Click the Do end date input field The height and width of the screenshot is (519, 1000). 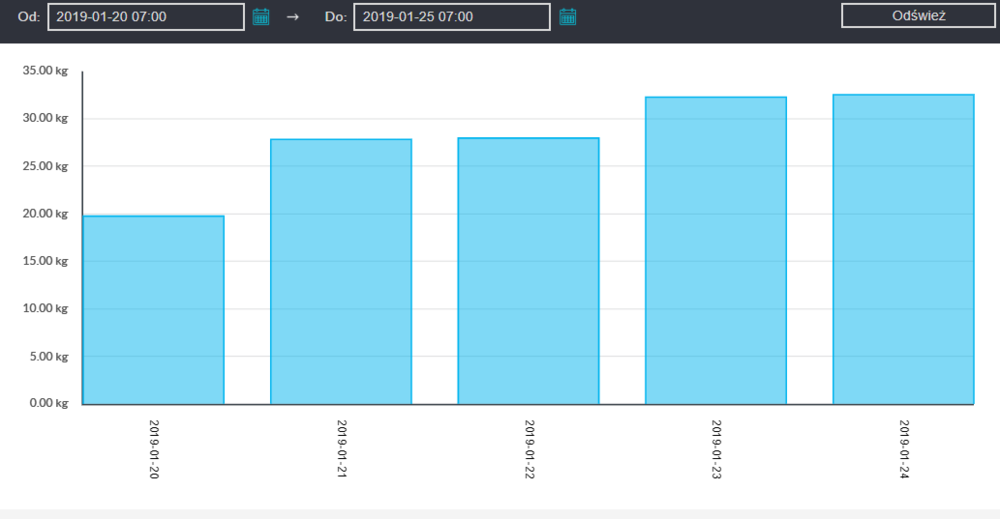point(451,17)
